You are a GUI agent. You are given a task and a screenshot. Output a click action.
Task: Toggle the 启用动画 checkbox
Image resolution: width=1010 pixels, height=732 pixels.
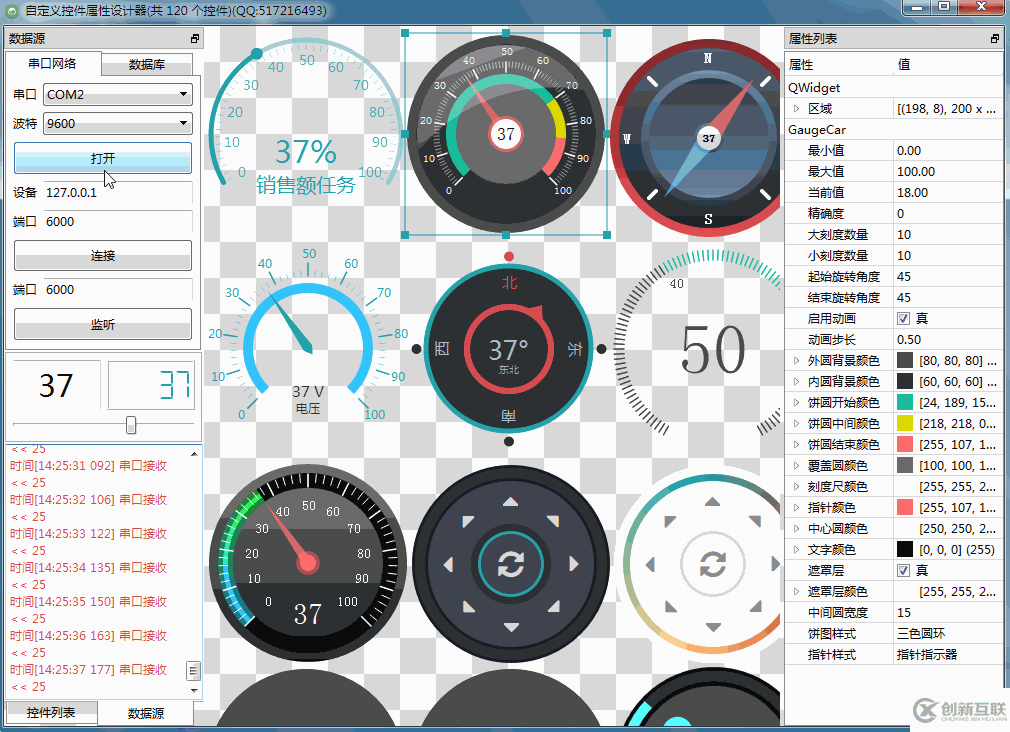pyautogui.click(x=903, y=318)
